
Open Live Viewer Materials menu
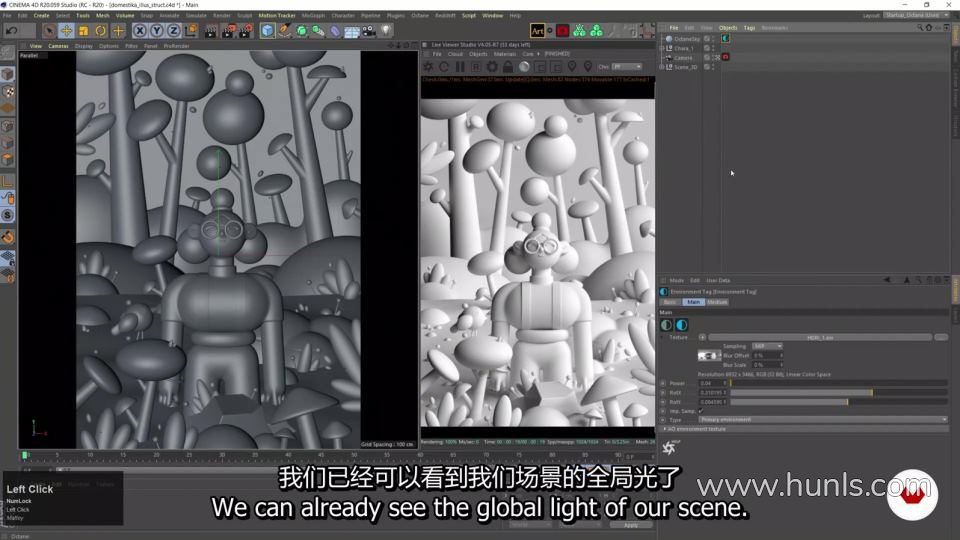pos(504,54)
